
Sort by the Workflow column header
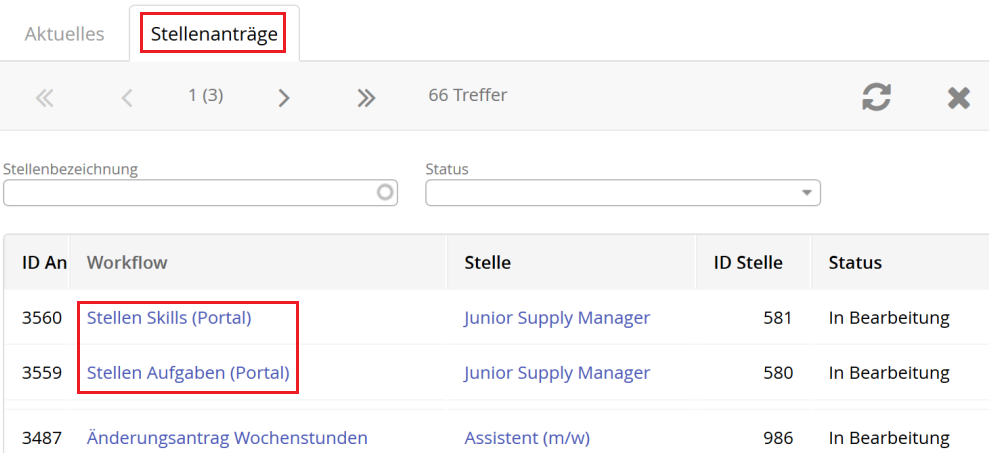point(127,263)
